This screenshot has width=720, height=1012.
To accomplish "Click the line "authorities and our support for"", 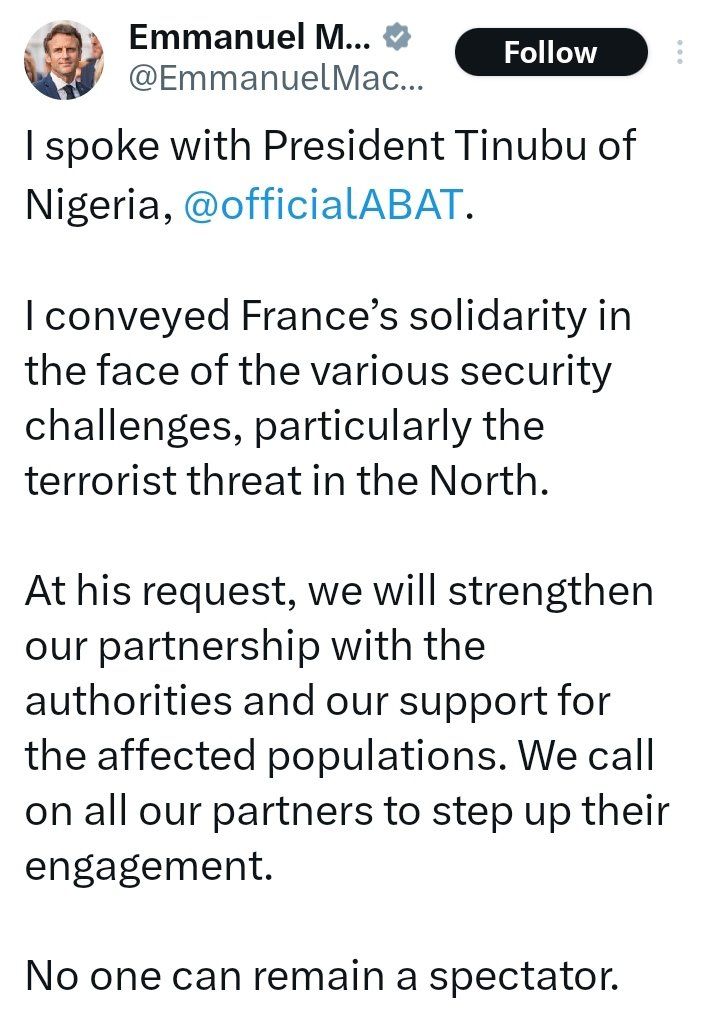I will (317, 701).
